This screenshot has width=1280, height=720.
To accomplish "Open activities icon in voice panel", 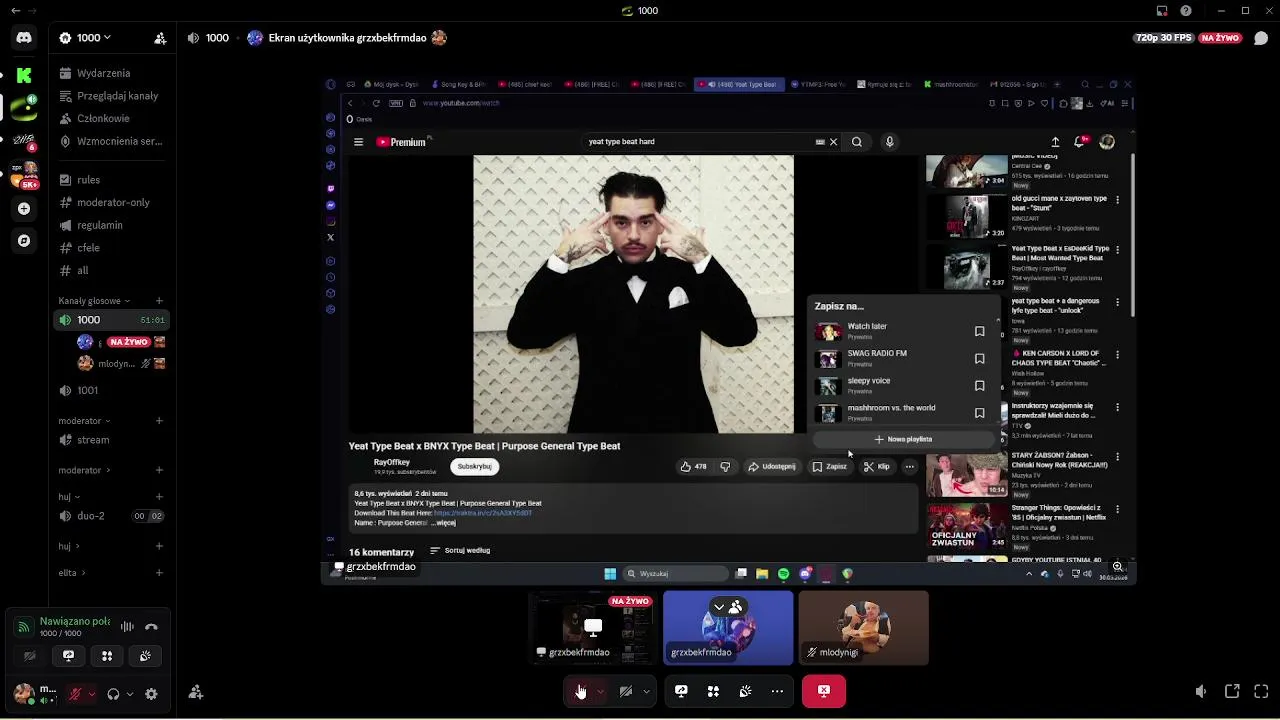I will 107,656.
